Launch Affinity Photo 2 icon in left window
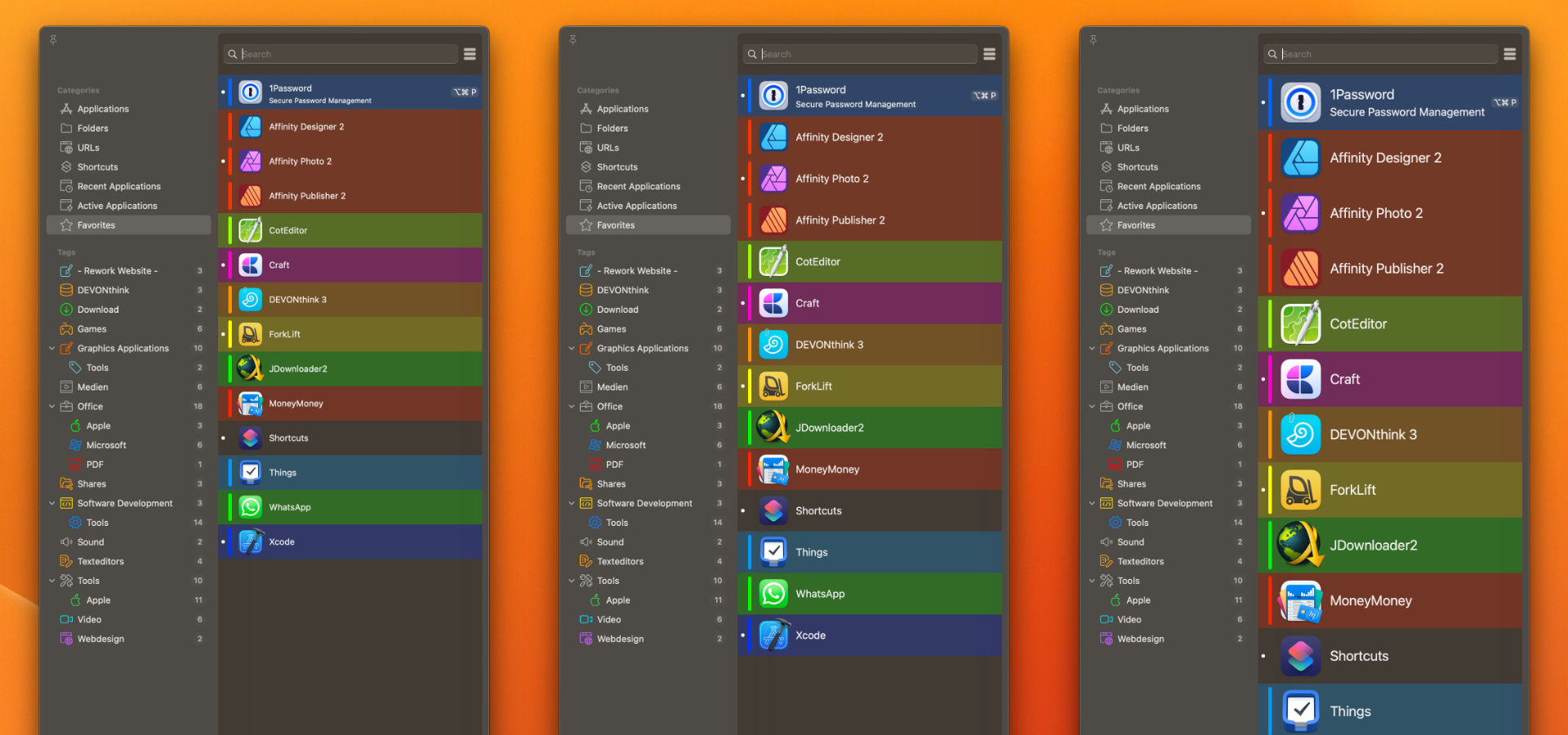1568x735 pixels. pos(251,162)
